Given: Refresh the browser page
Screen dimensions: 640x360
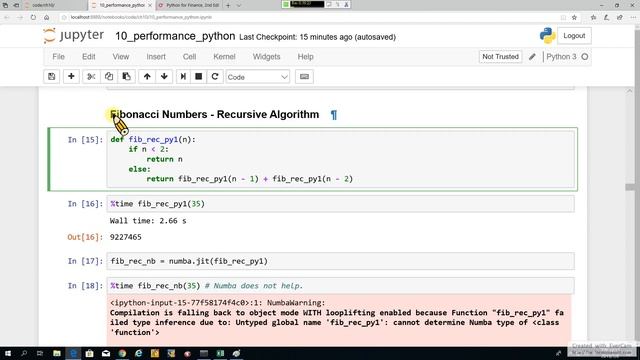Looking at the screenshot, I should 33,17.
